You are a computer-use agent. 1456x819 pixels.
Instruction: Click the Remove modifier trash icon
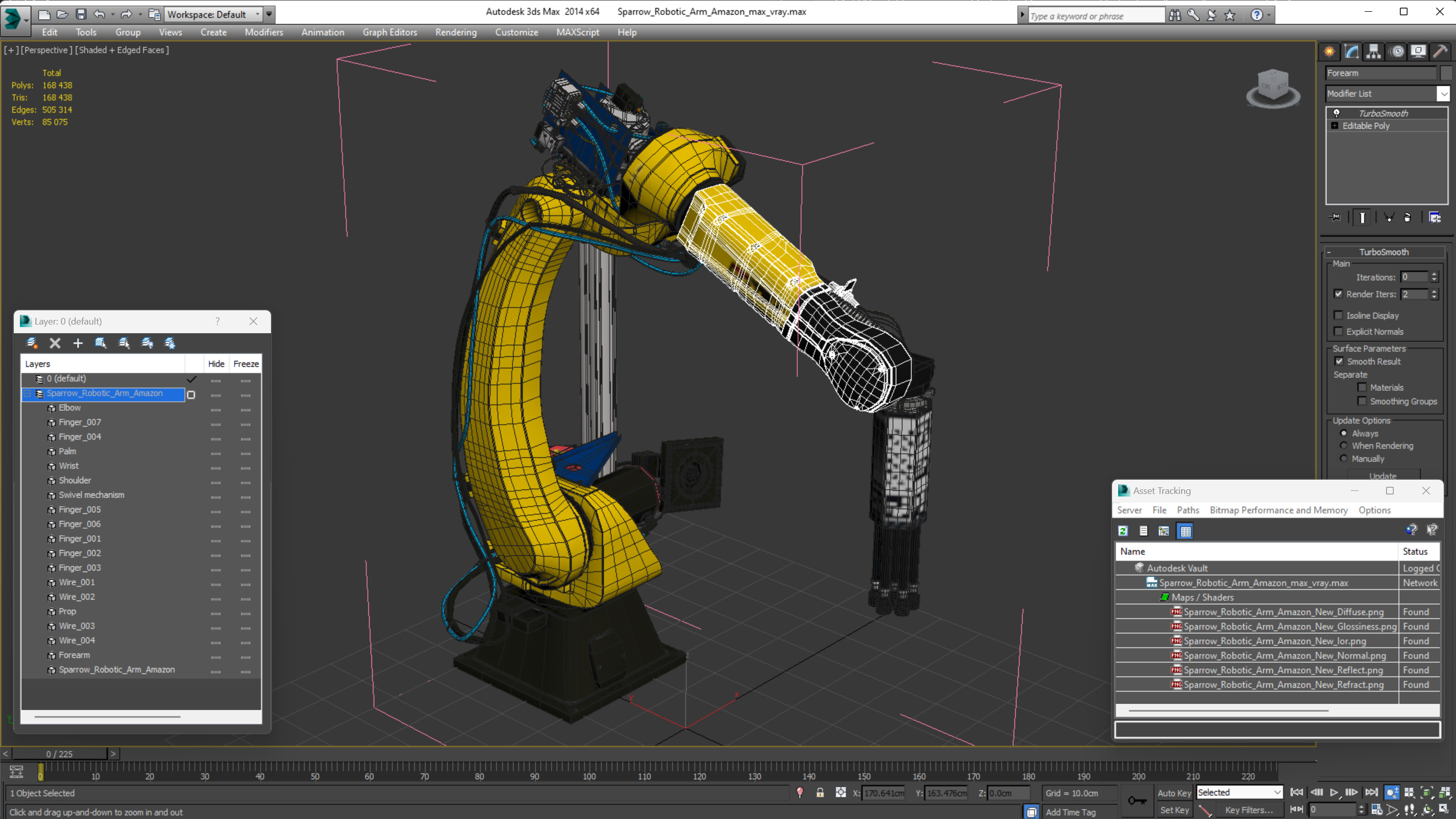pyautogui.click(x=1408, y=217)
